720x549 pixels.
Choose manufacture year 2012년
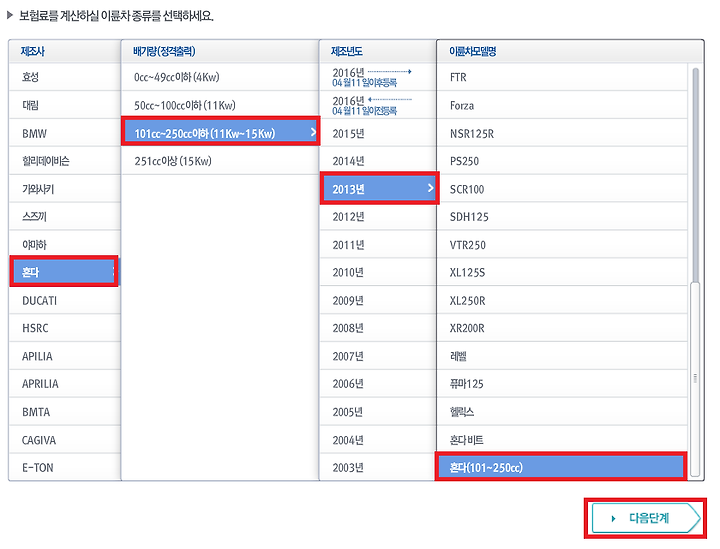pyautogui.click(x=378, y=217)
